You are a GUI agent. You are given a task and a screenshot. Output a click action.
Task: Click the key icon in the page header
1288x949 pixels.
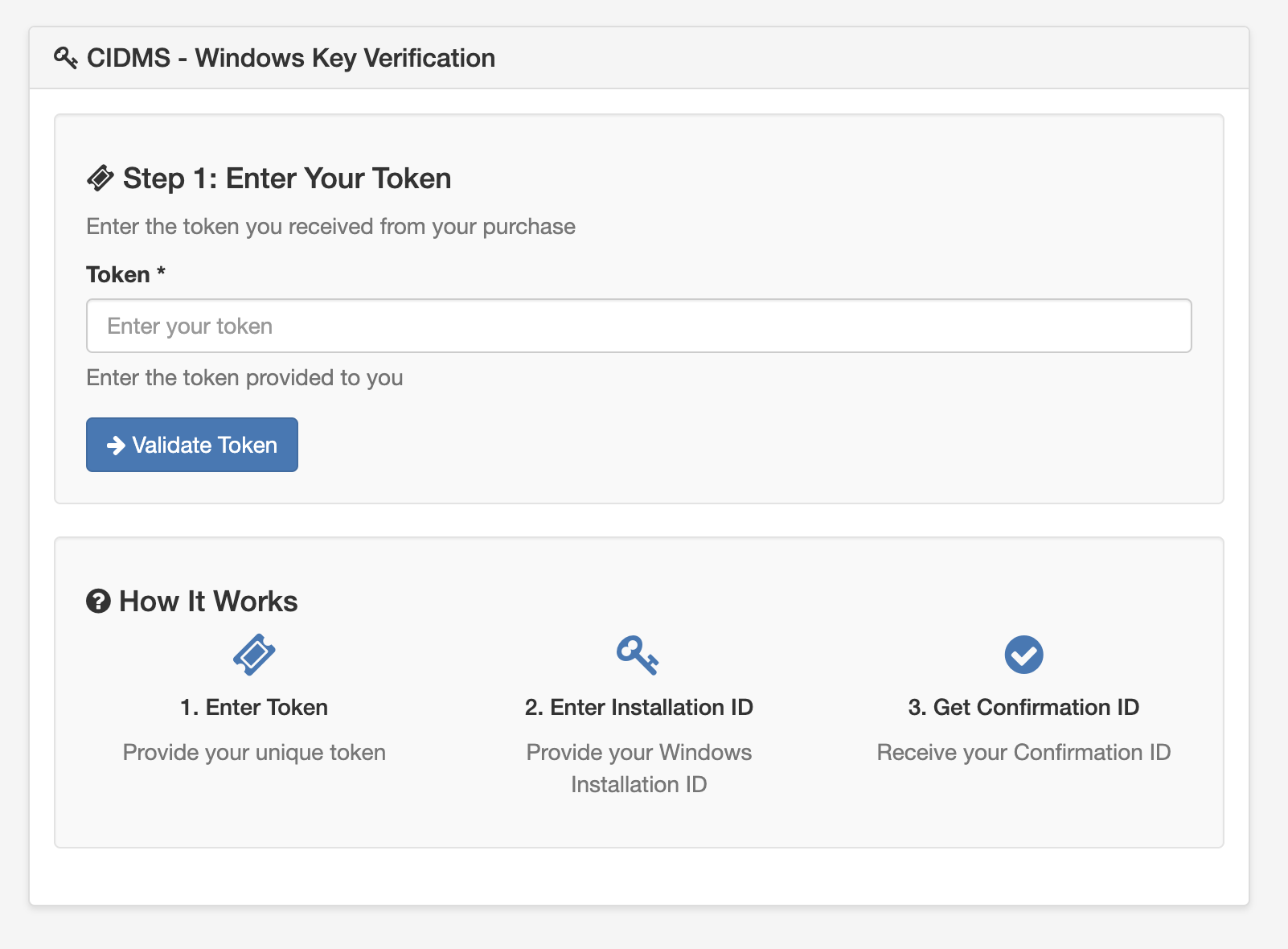click(65, 58)
